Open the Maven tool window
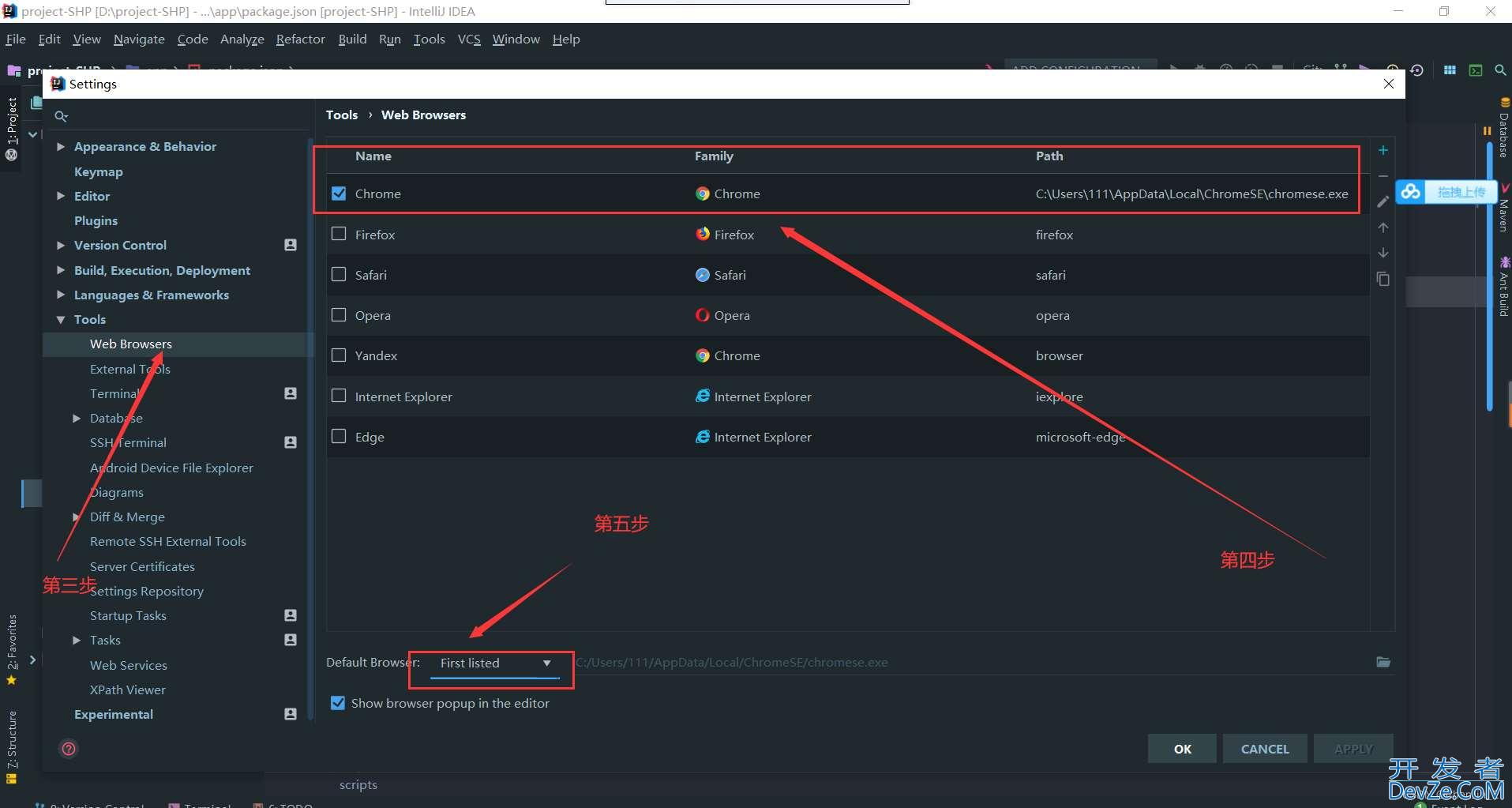 pos(1504,209)
